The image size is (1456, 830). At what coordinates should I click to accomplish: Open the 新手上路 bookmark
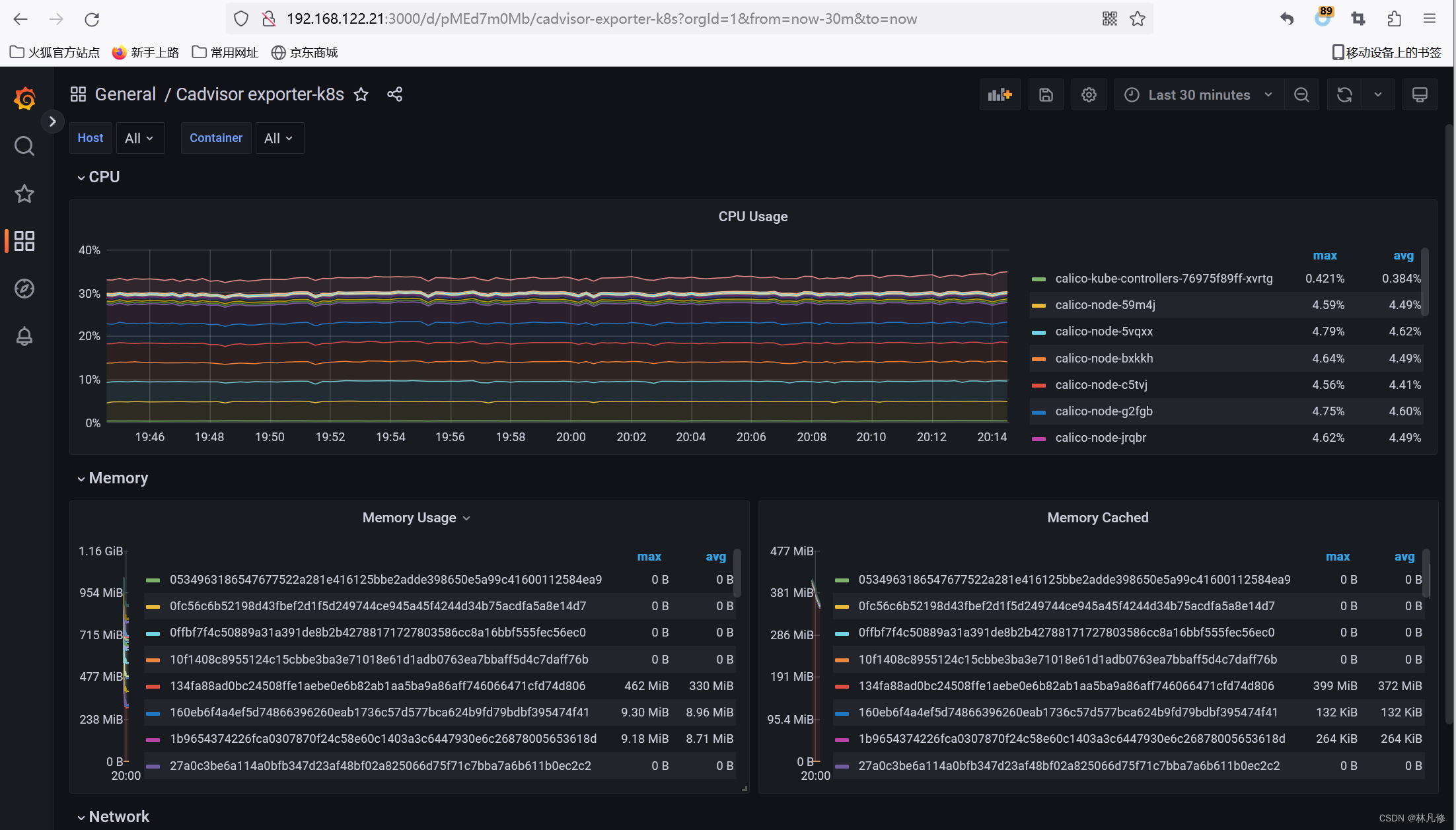point(145,52)
